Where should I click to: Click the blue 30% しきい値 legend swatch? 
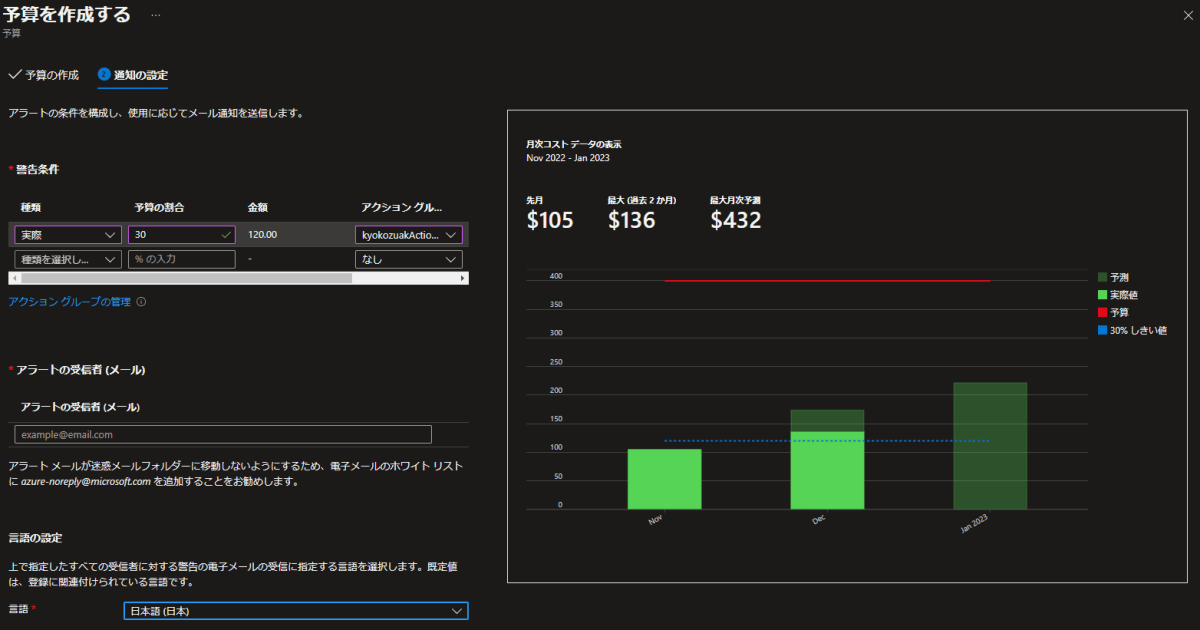tap(1102, 330)
